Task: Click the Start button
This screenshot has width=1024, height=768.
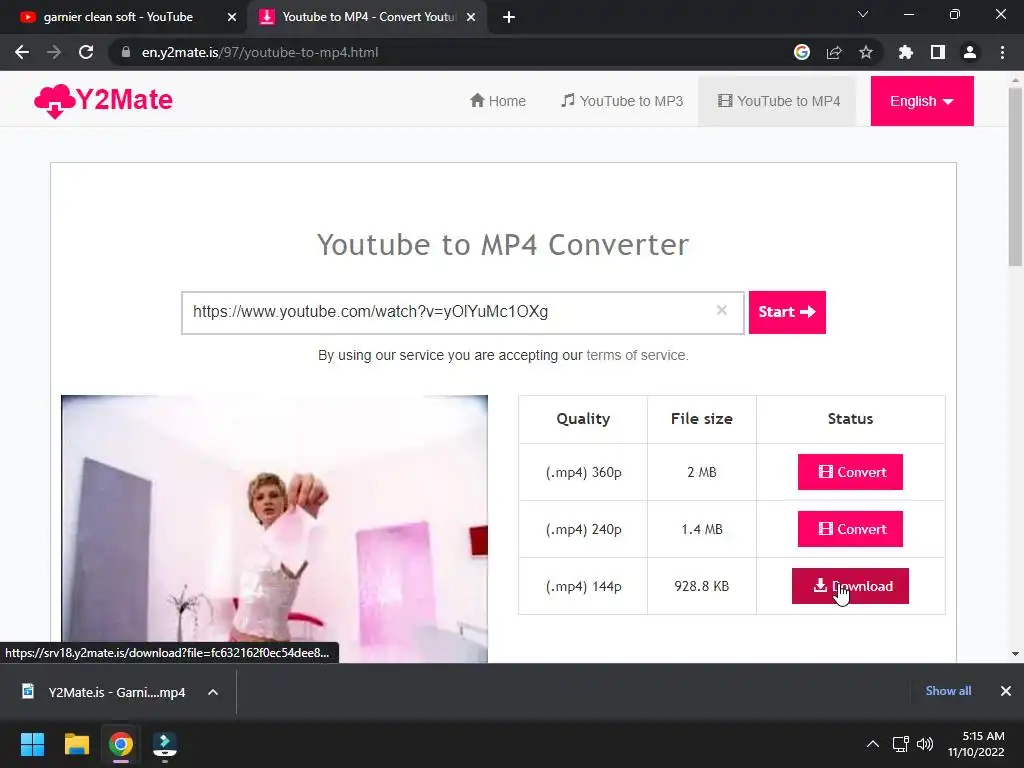Action: pyautogui.click(x=787, y=312)
